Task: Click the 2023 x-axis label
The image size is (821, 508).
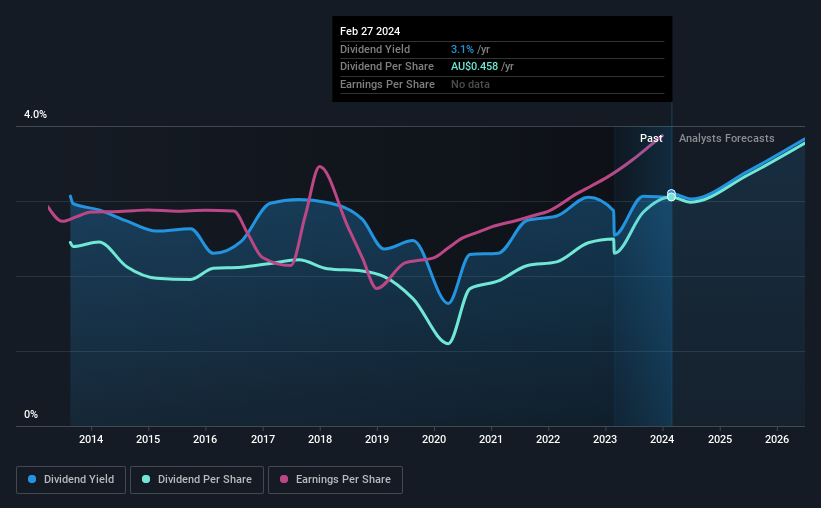Action: coord(605,439)
